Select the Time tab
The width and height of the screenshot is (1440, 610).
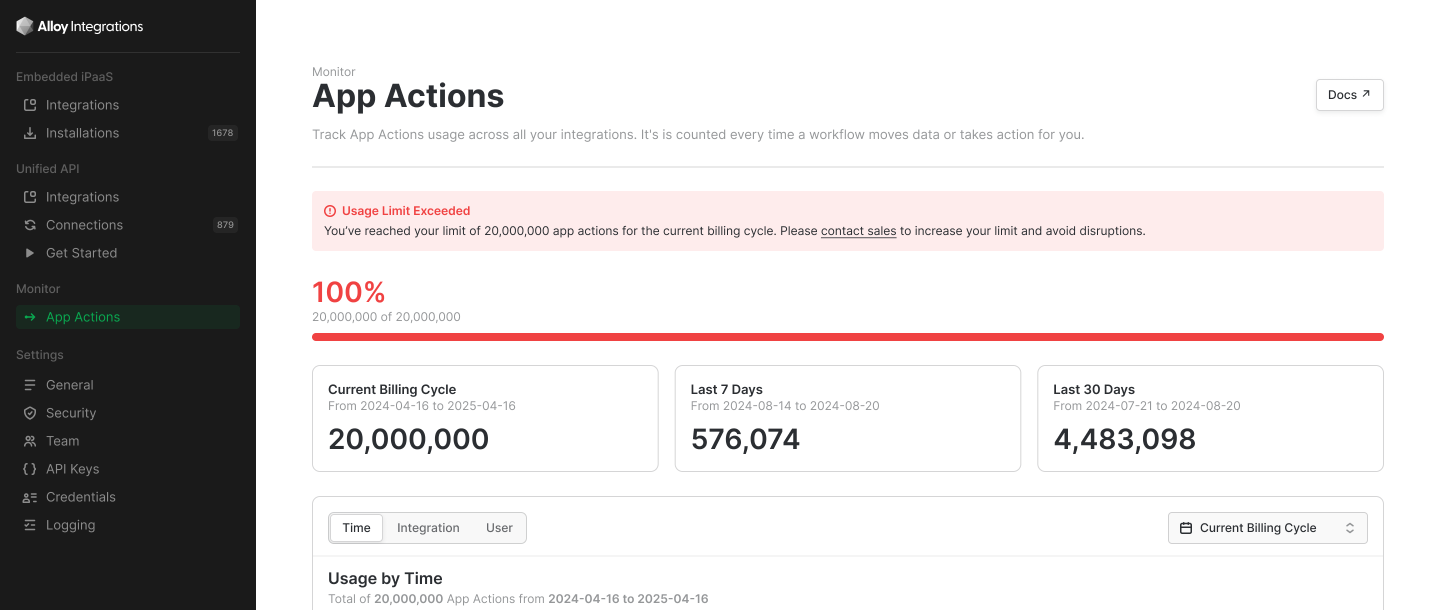[356, 528]
